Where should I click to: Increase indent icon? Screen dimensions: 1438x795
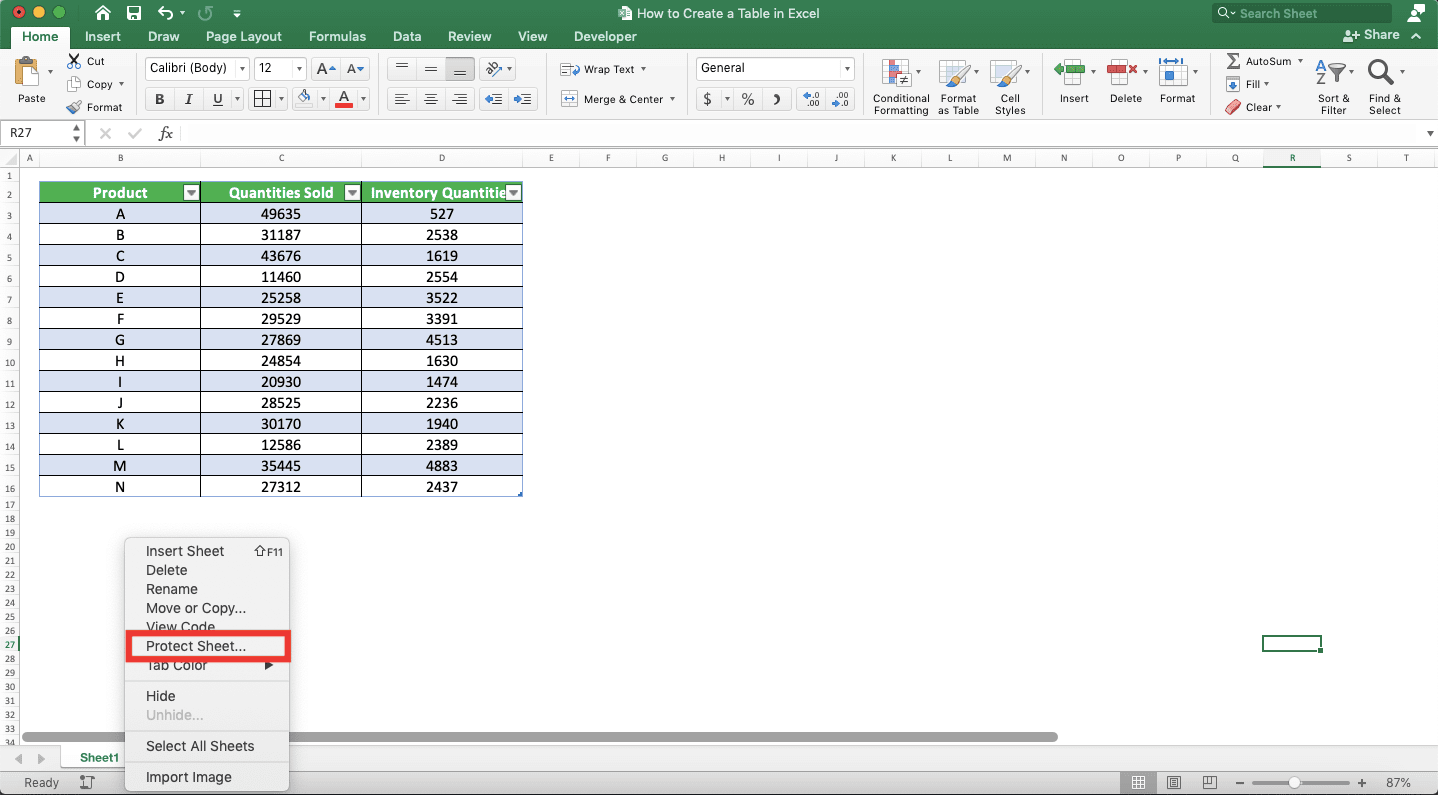pos(523,99)
